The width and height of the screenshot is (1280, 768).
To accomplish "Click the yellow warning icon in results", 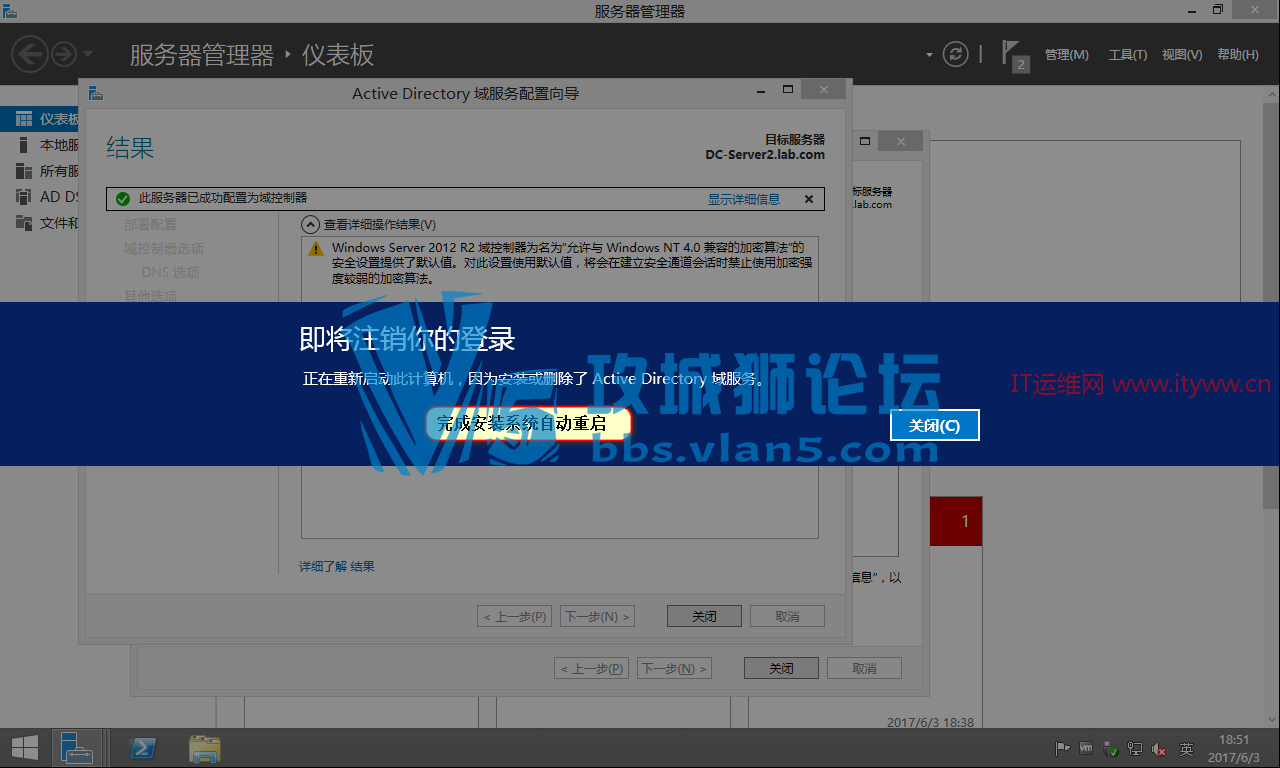I will point(315,248).
